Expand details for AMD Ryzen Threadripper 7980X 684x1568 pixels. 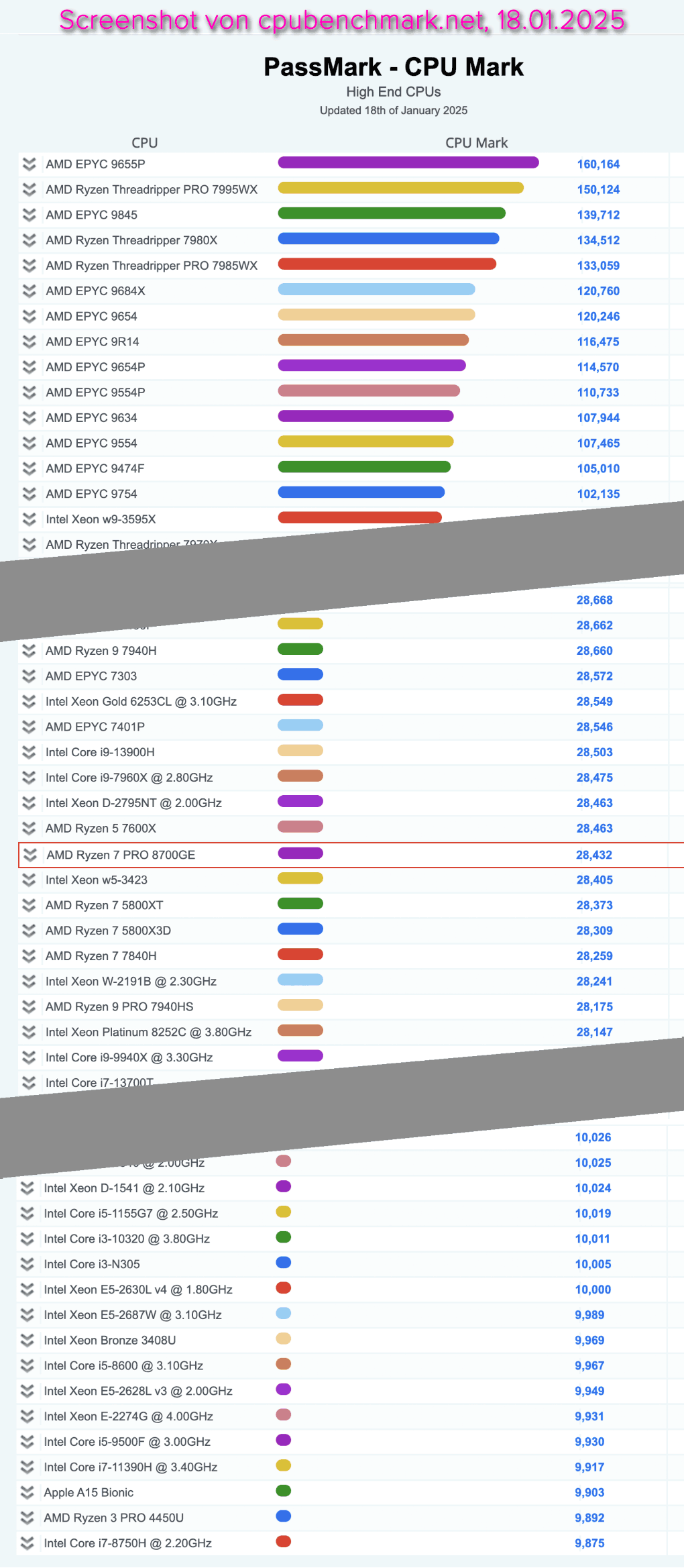click(x=29, y=240)
